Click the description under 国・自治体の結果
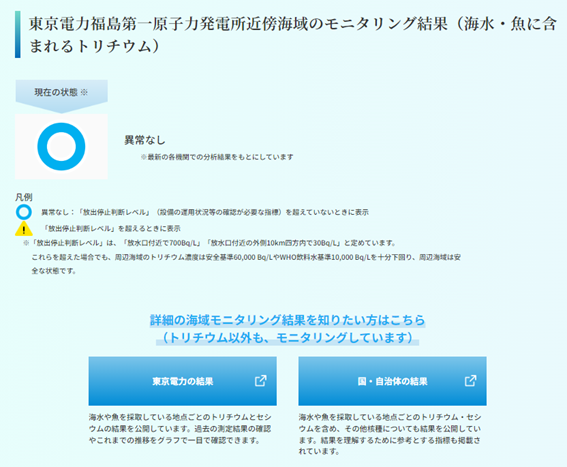 pyautogui.click(x=390, y=434)
